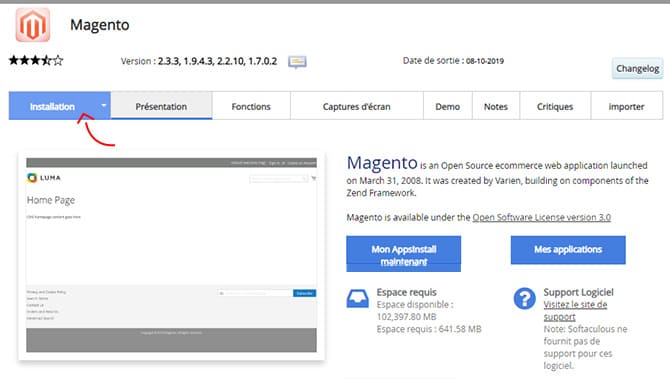Open the Installation tab
This screenshot has width=670, height=379.
pos(52,106)
